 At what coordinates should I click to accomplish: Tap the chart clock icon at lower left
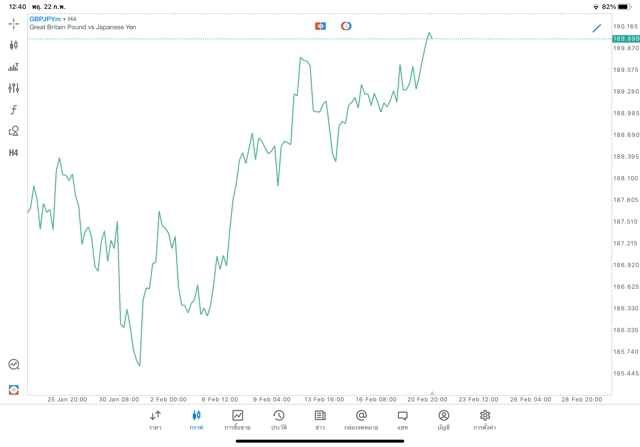[x=13, y=365]
